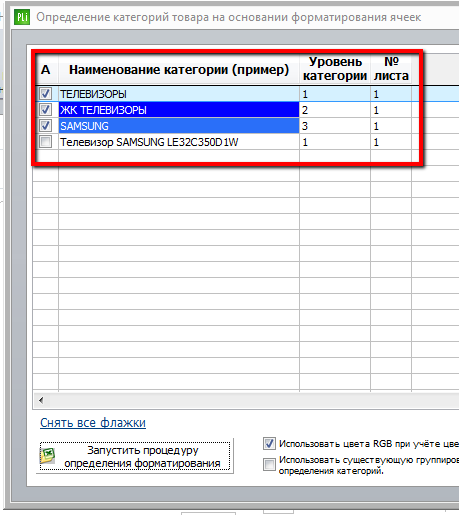The width and height of the screenshot is (459, 515).
Task: Uncheck the SAMSUNG row checkbox
Action: point(45,126)
